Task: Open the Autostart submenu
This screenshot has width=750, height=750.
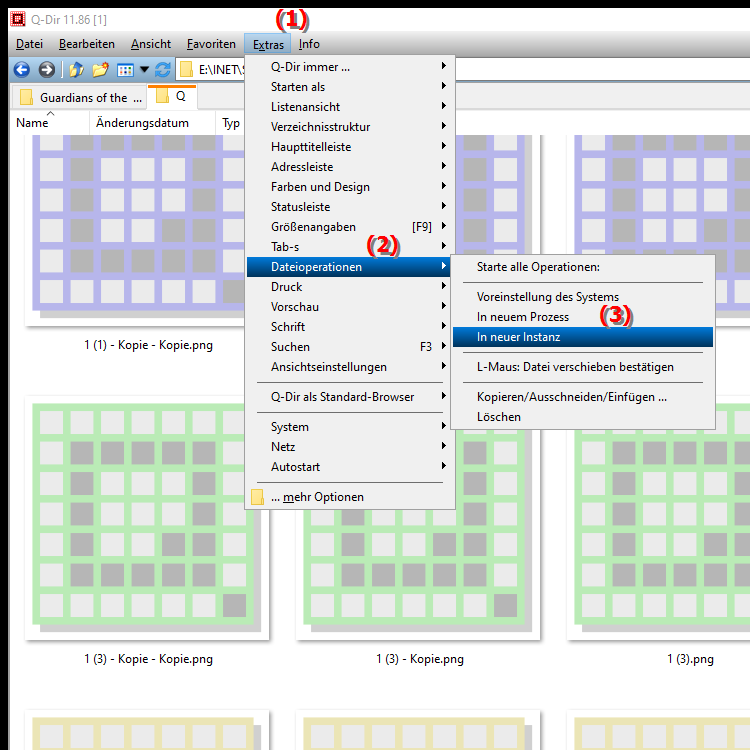Action: pos(350,467)
